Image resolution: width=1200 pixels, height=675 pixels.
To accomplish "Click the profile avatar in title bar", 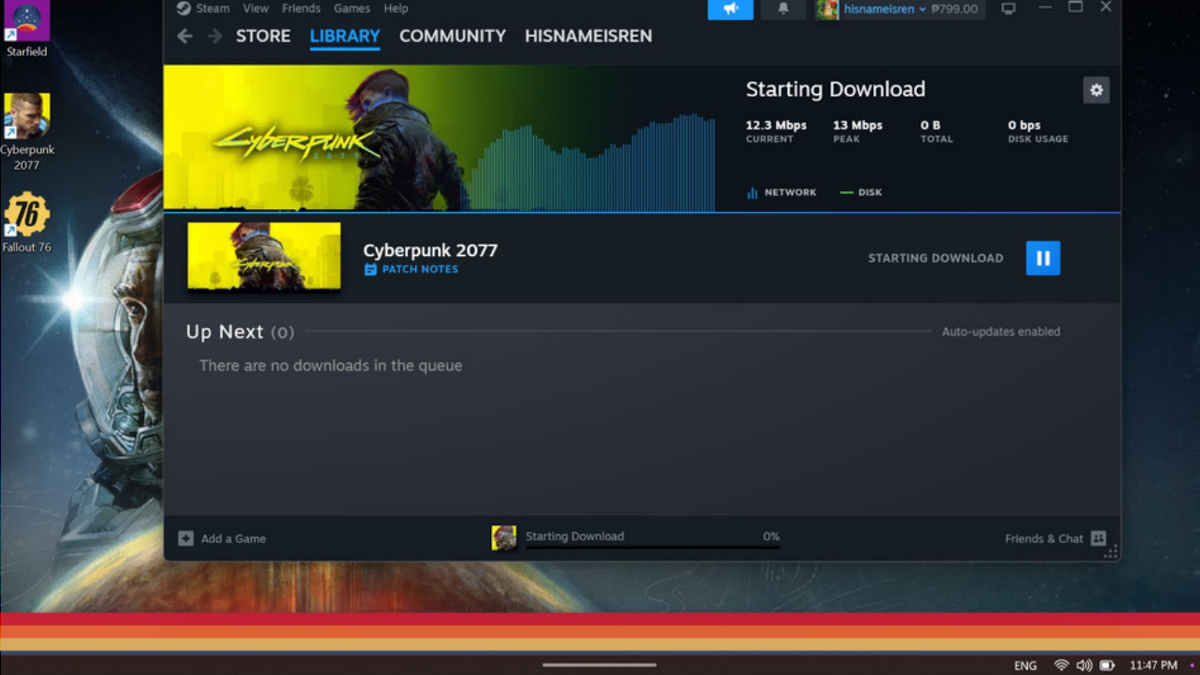I will 827,9.
